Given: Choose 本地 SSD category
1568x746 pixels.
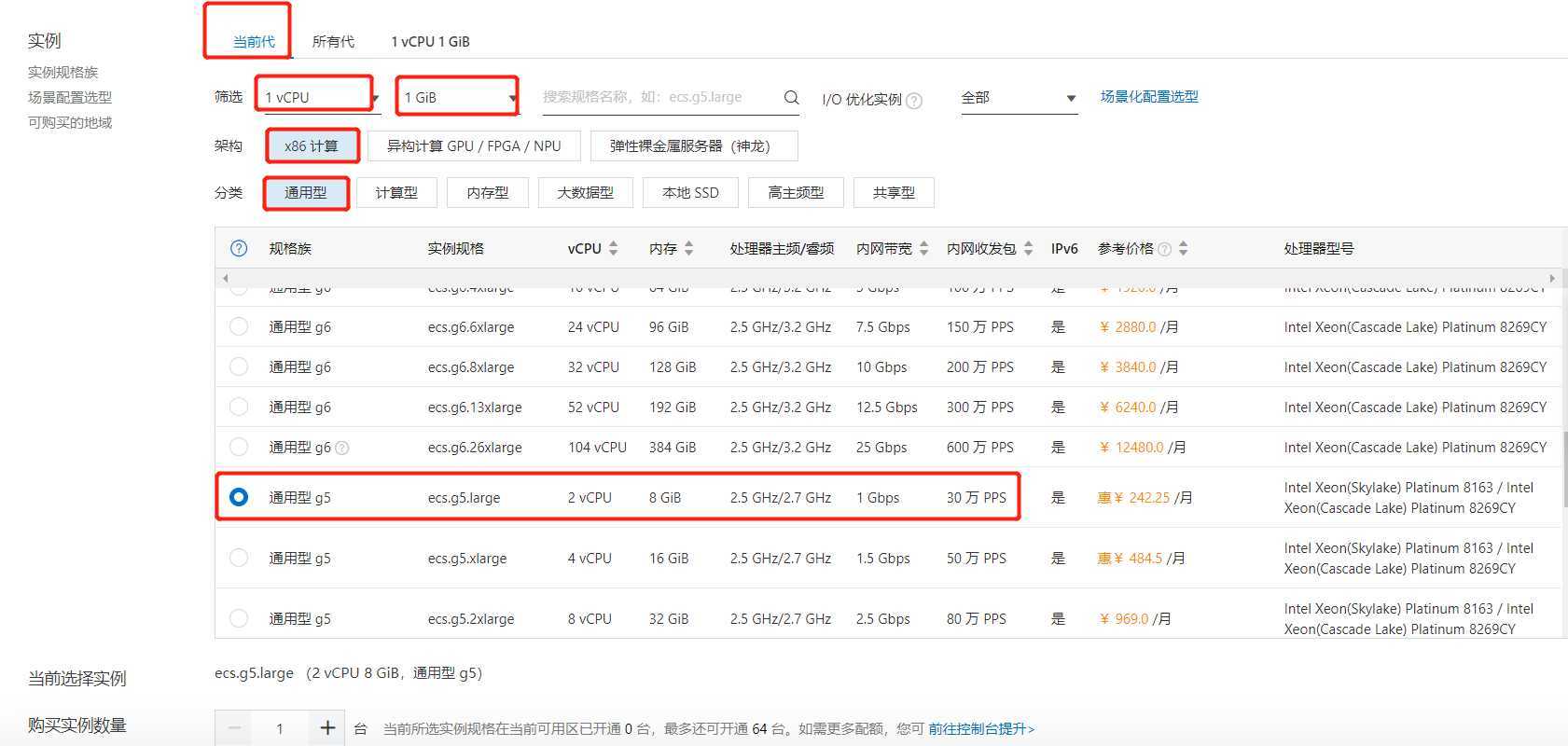Looking at the screenshot, I should click(x=690, y=193).
